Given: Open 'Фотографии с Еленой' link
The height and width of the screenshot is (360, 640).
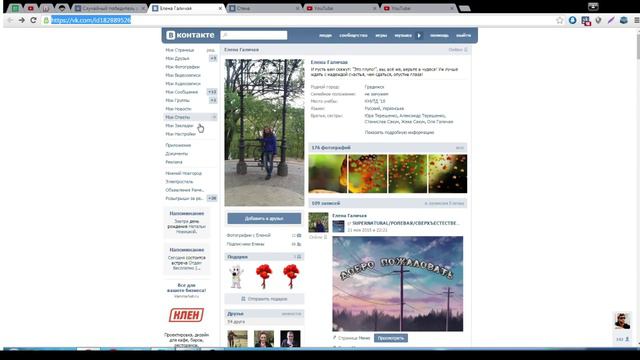Looking at the screenshot, I should pyautogui.click(x=249, y=236).
